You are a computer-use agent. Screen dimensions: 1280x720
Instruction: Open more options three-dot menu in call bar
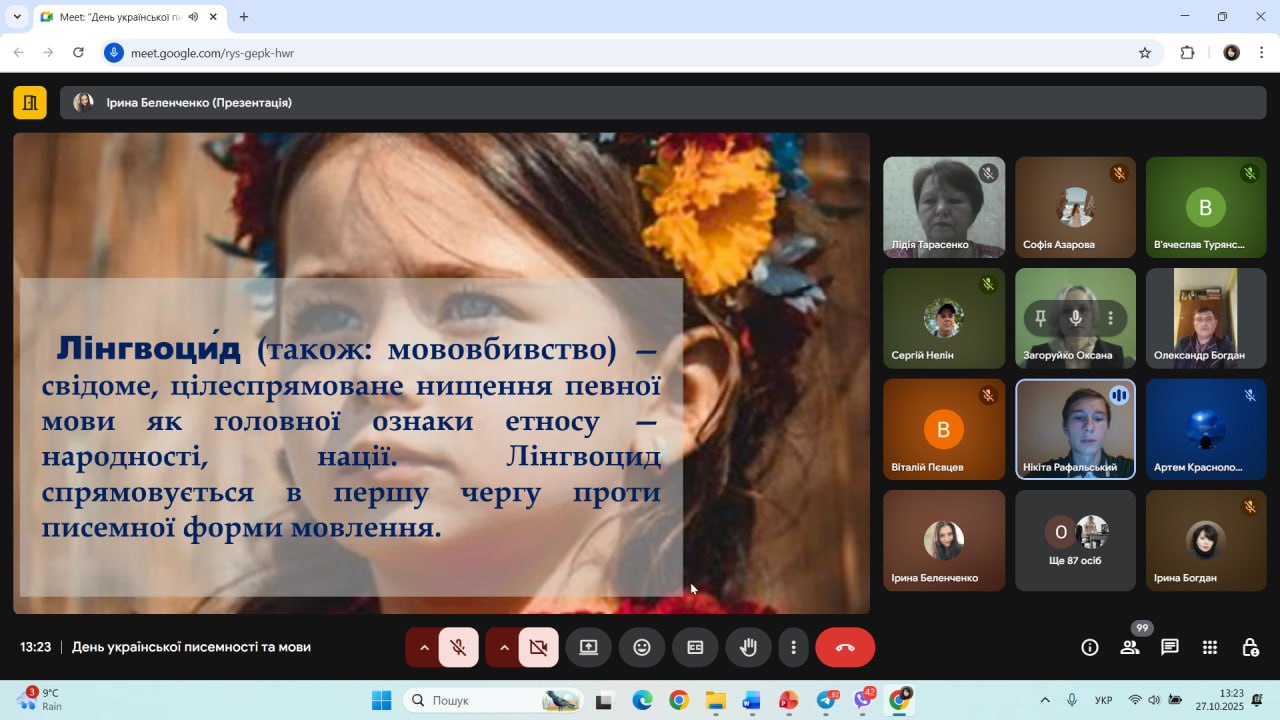(793, 647)
